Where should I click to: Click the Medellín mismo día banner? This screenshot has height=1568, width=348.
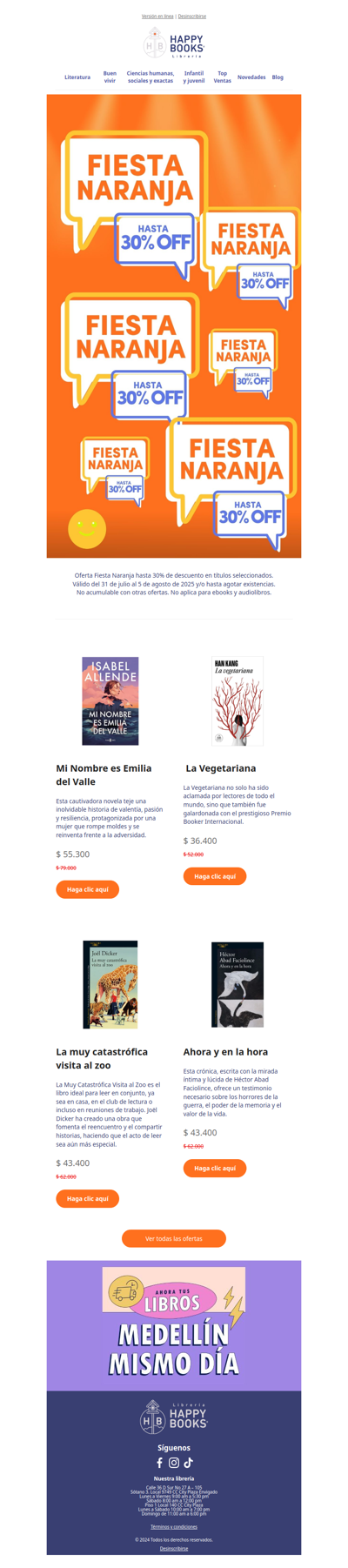174,1325
